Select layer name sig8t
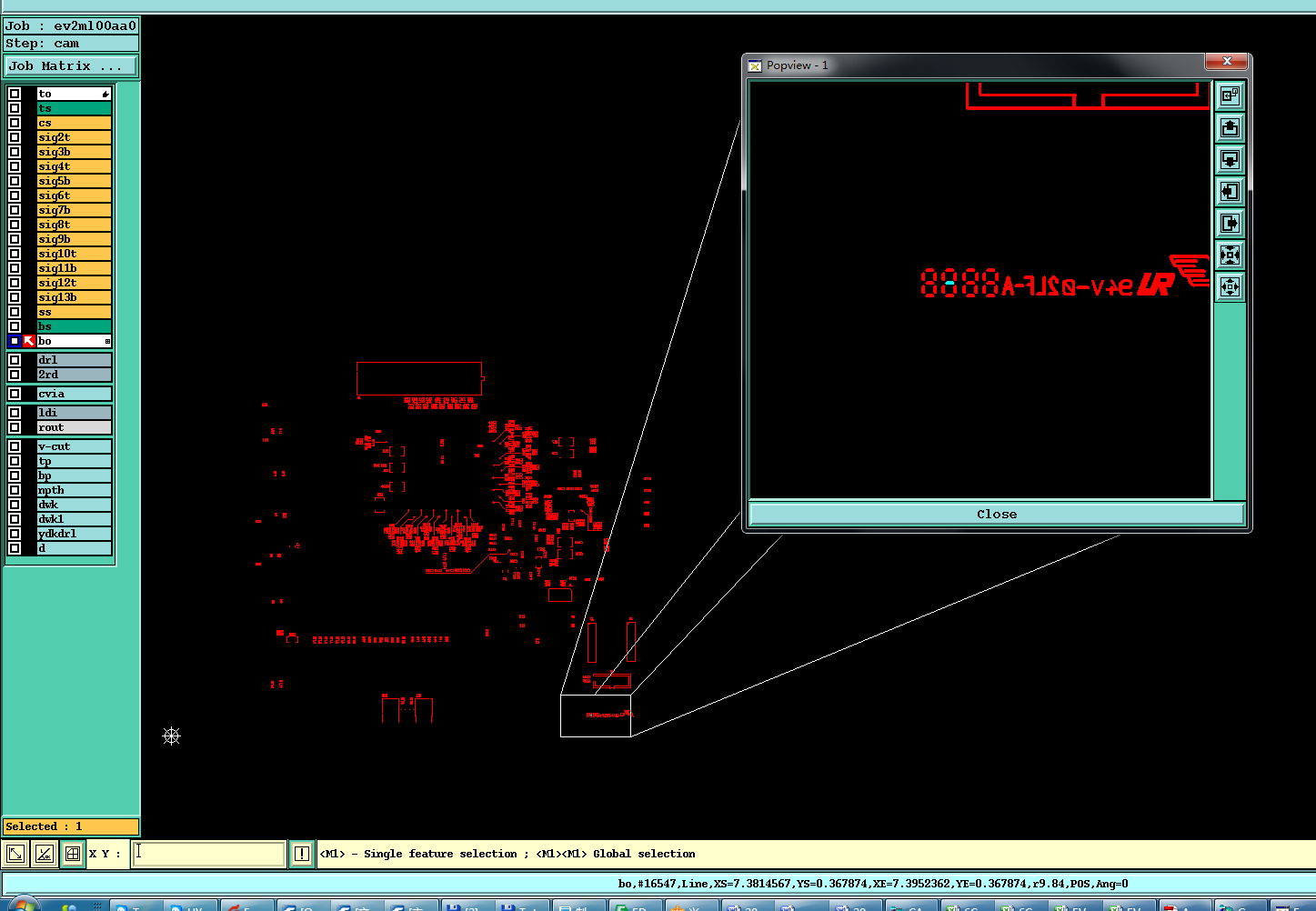The height and width of the screenshot is (911, 1316). pos(74,225)
